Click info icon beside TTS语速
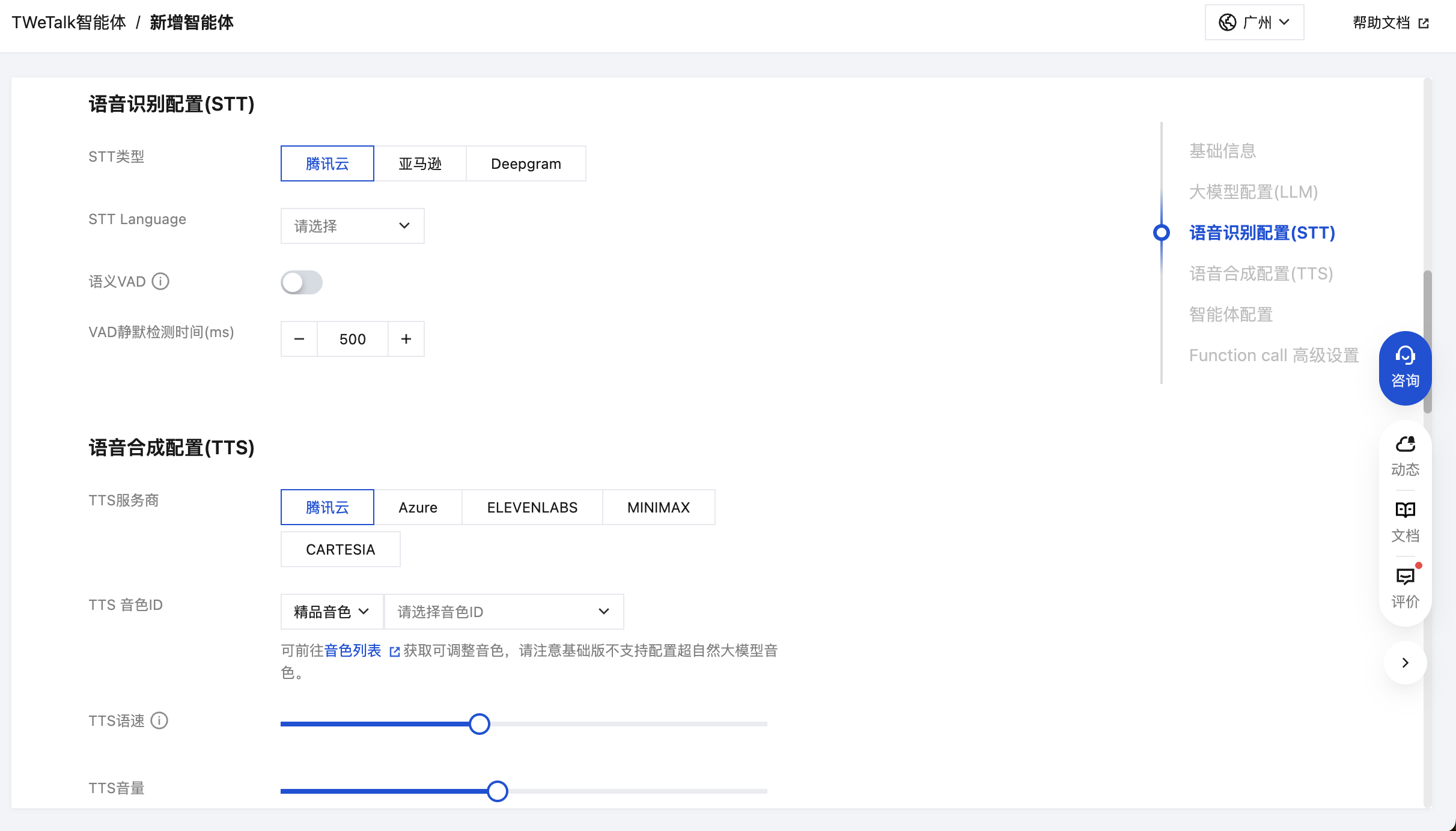 click(159, 720)
